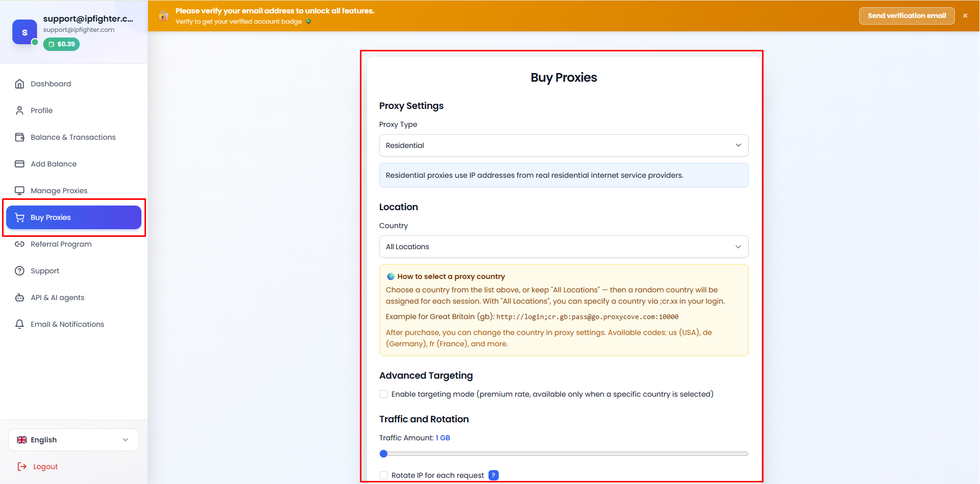Dismiss the verification banner with X
The width and height of the screenshot is (980, 484).
point(965,16)
